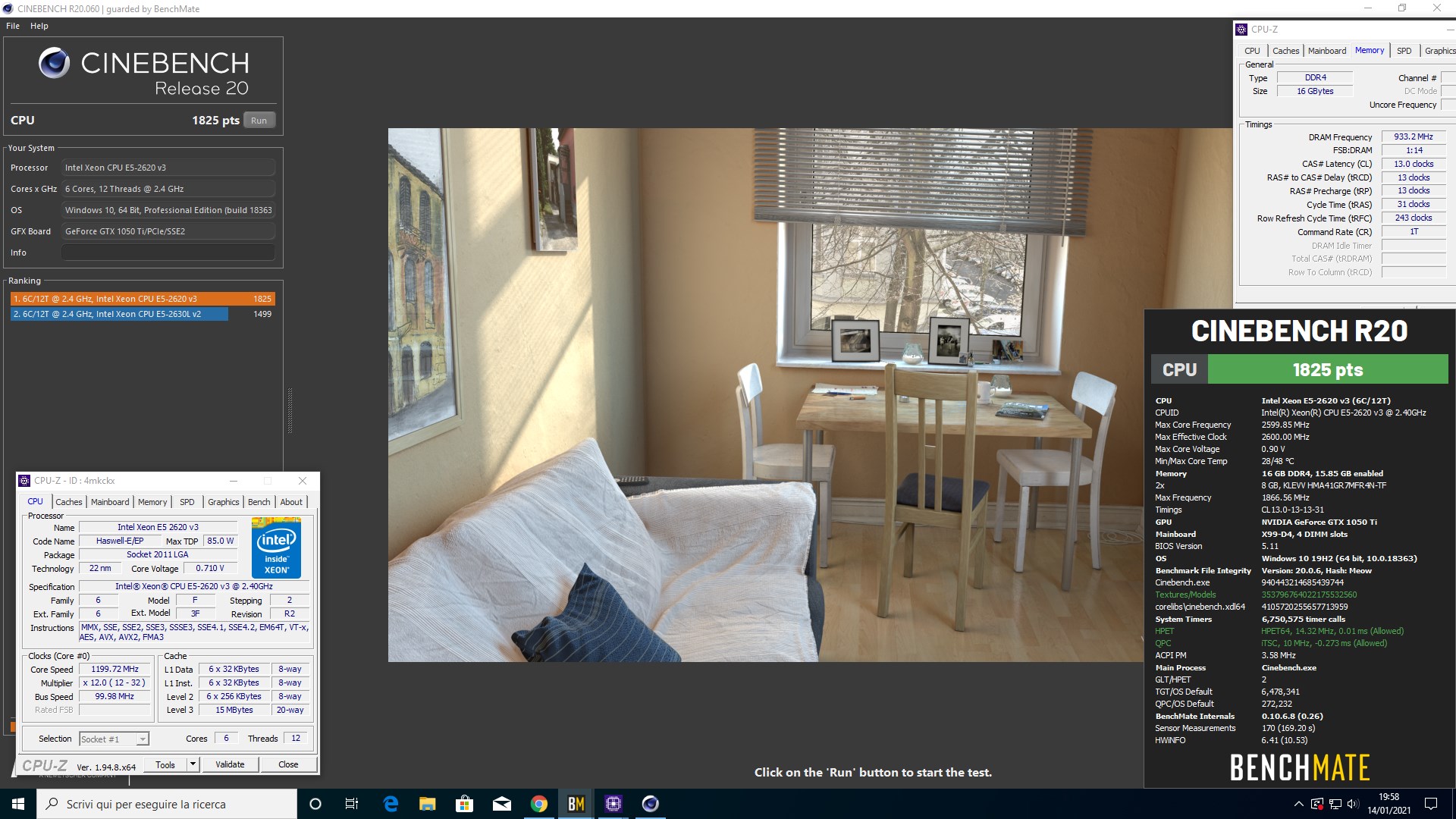This screenshot has height=819, width=1456.
Task: Switch to About tab in CPU-Z ID window
Action: click(291, 502)
